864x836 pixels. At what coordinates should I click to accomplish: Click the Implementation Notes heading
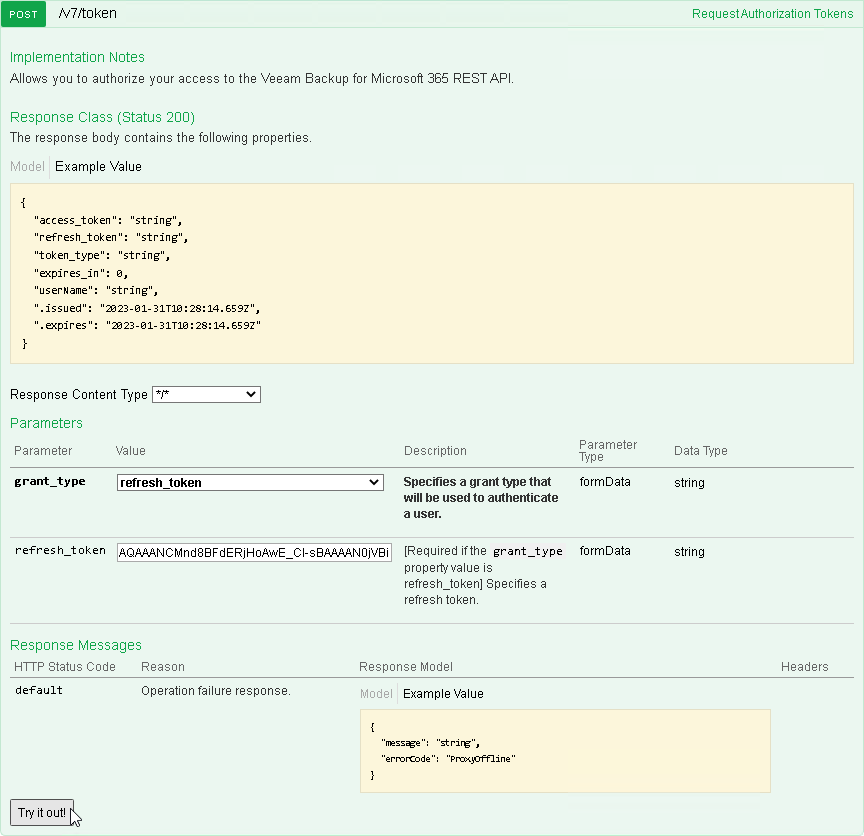point(77,57)
